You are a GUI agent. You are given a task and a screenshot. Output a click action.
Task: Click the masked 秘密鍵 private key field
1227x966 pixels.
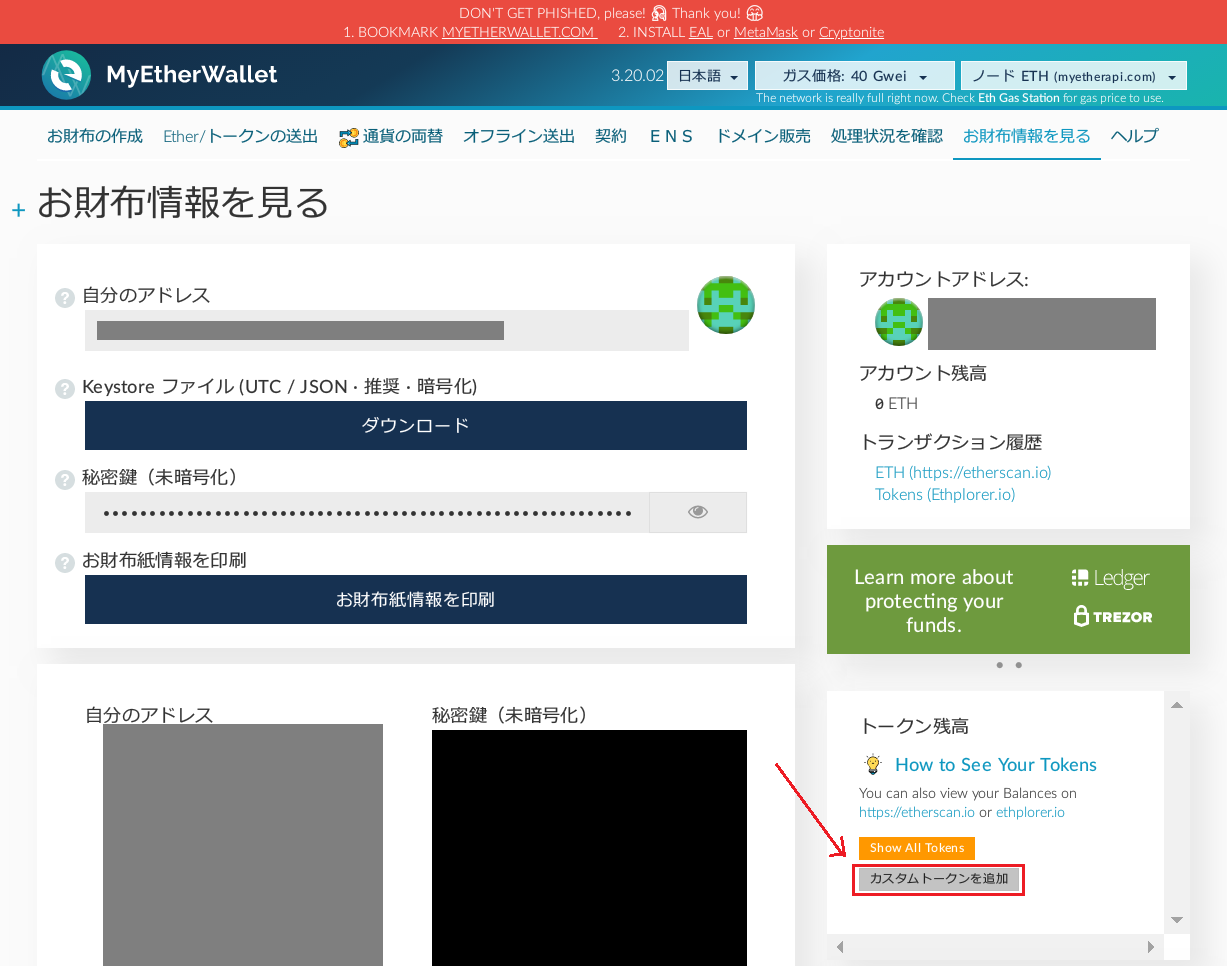pyautogui.click(x=367, y=512)
